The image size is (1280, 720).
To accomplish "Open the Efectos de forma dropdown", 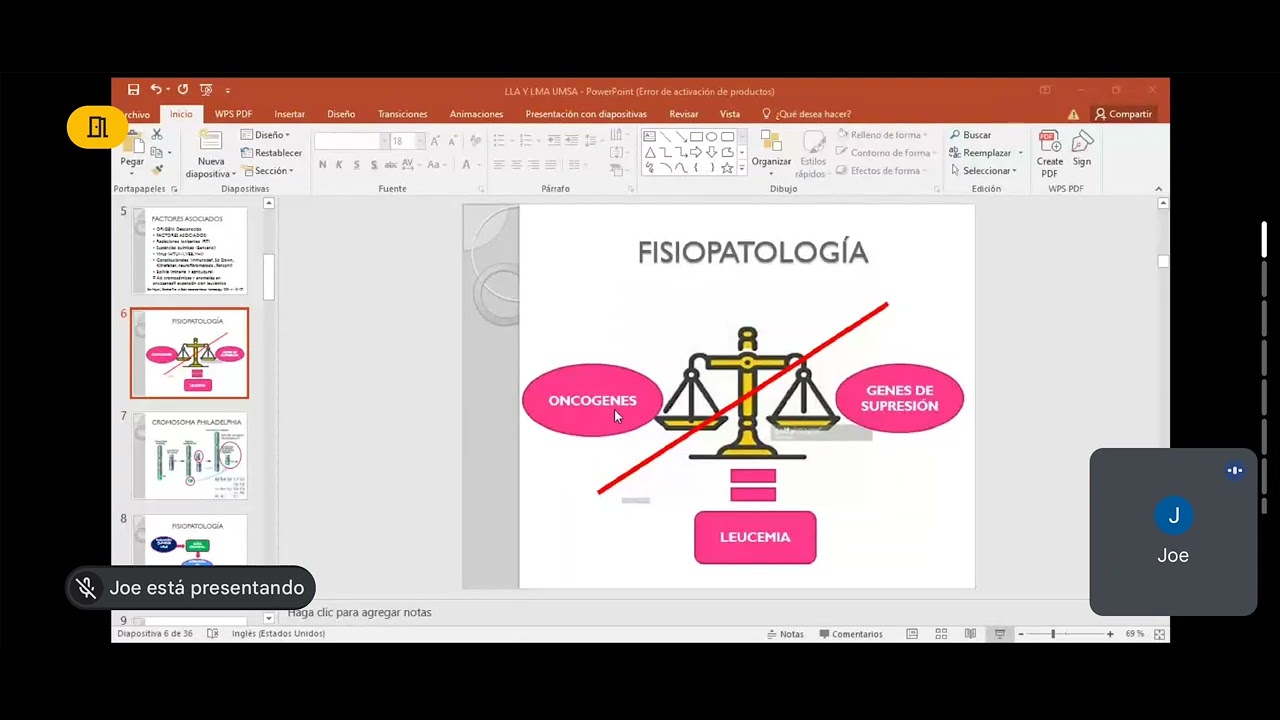I will (879, 170).
